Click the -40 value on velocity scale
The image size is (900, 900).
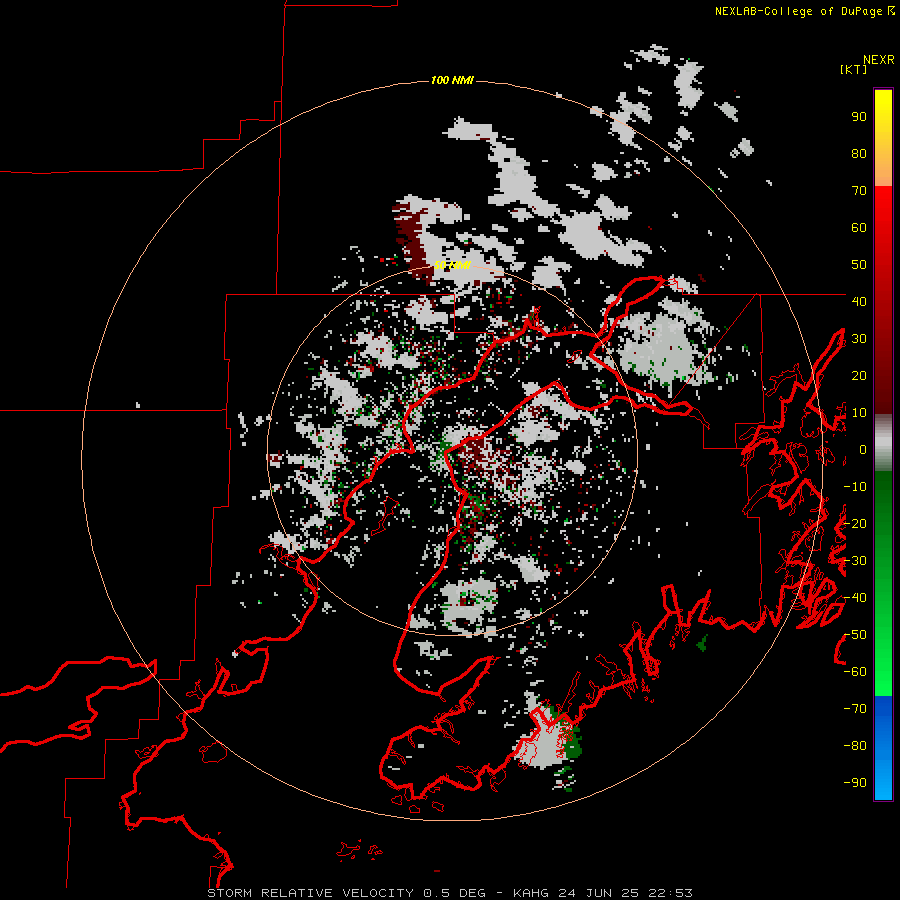point(855,598)
